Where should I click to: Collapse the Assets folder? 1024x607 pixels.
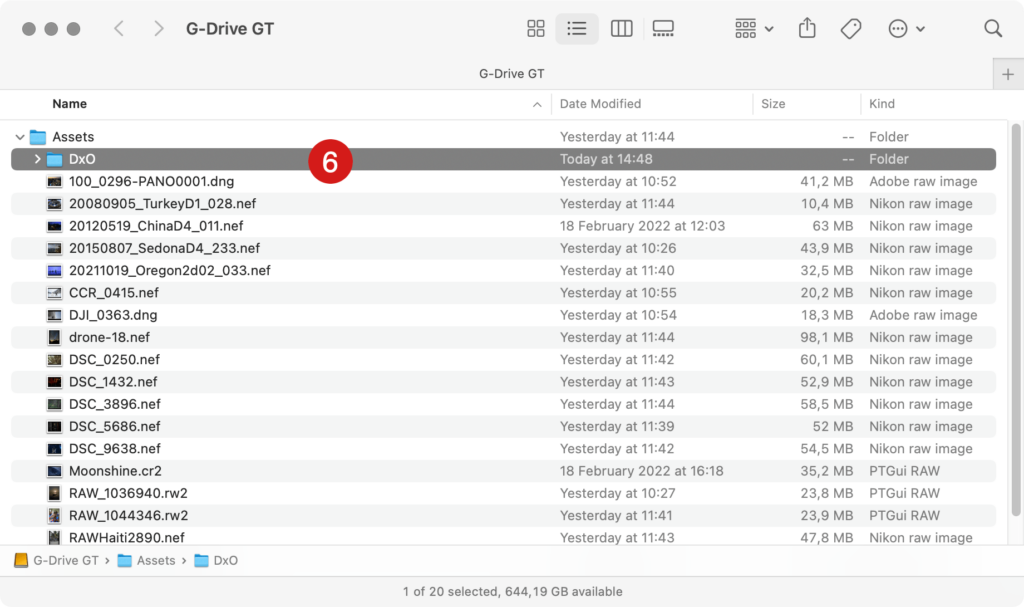[20, 137]
